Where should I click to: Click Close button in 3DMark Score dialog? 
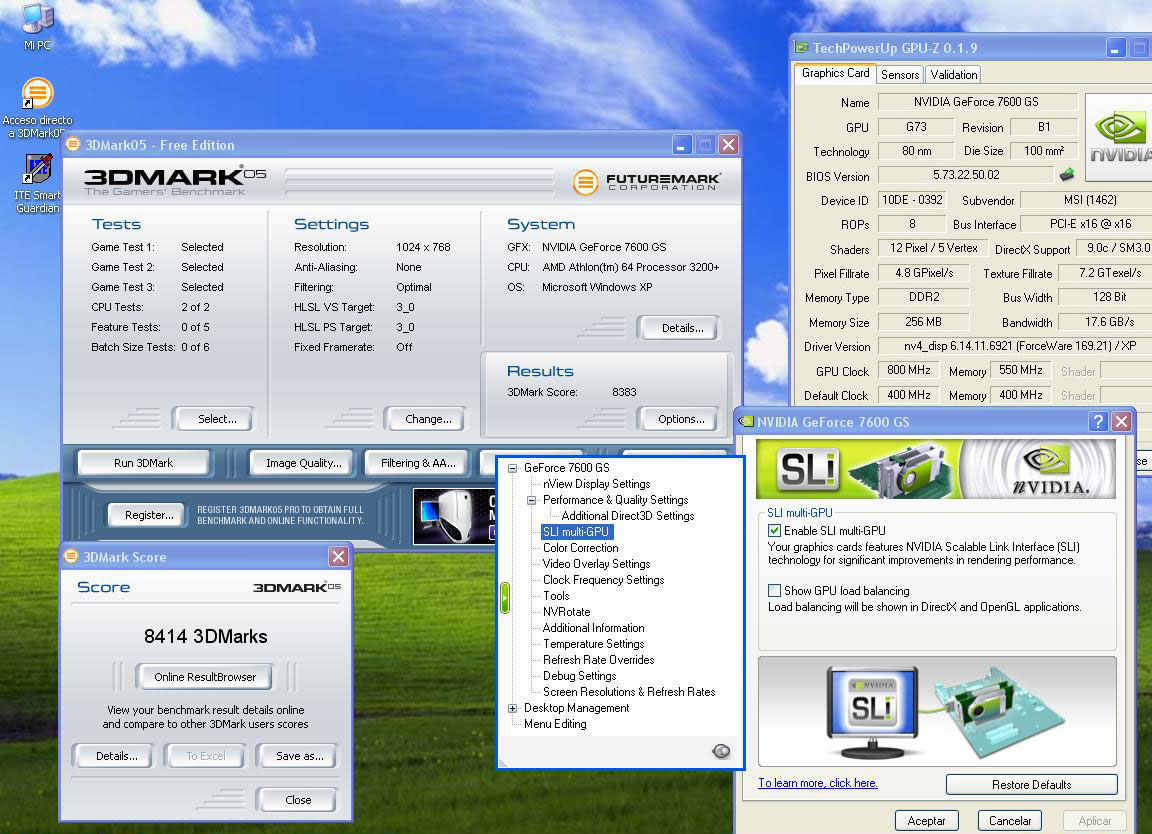point(298,799)
